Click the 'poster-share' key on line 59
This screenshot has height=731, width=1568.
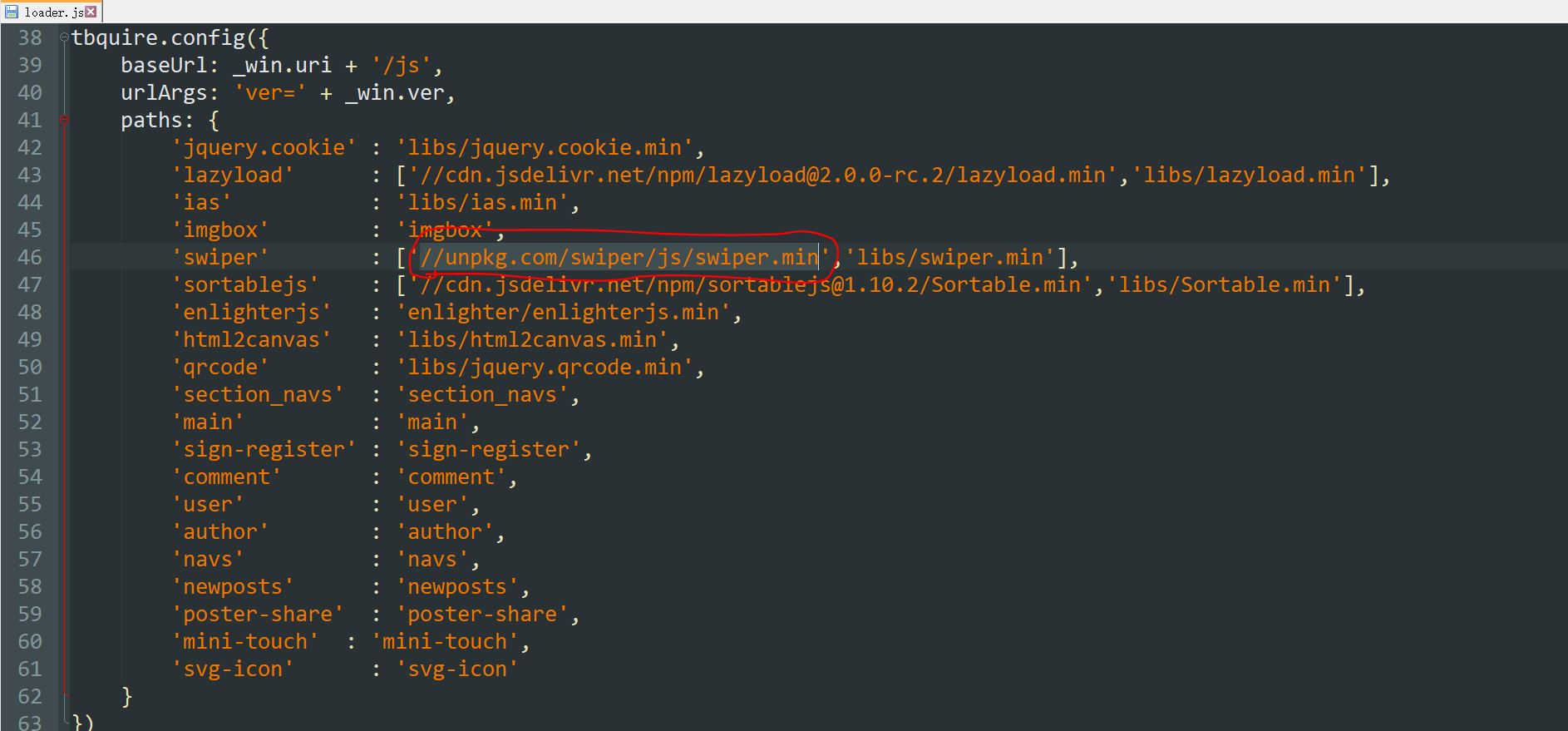[x=258, y=614]
